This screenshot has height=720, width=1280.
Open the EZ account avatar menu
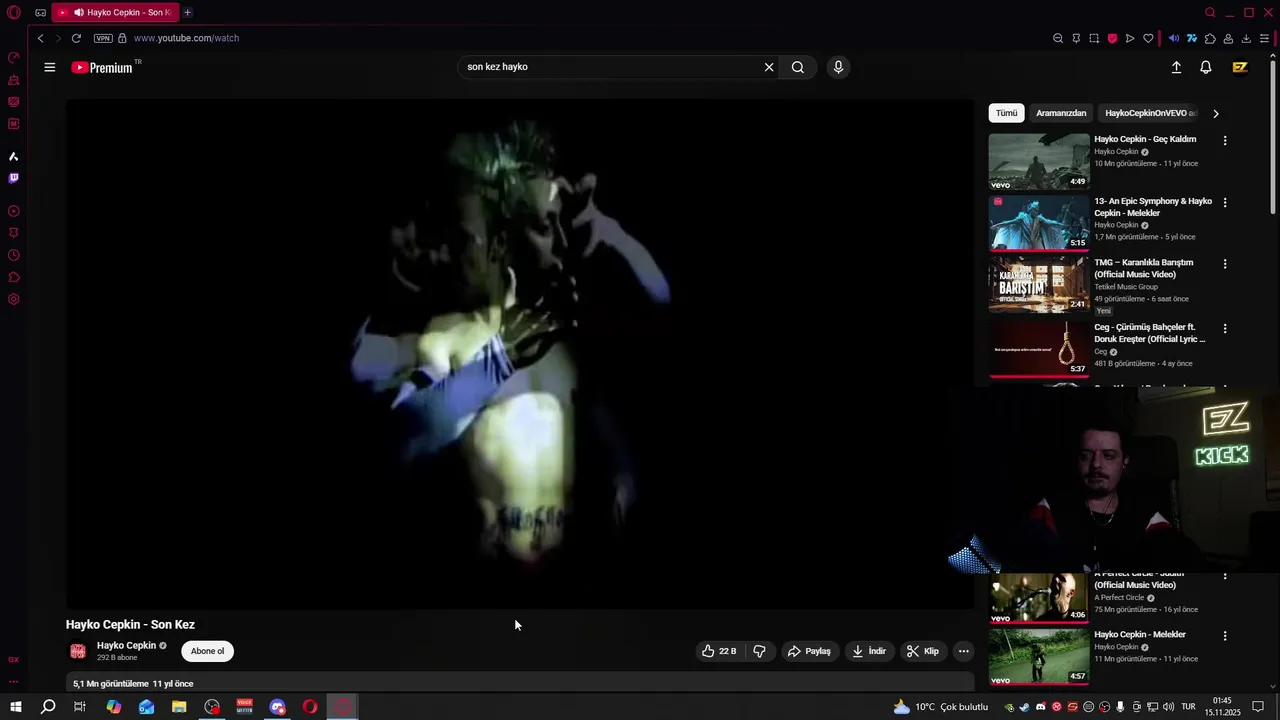pyautogui.click(x=1240, y=67)
